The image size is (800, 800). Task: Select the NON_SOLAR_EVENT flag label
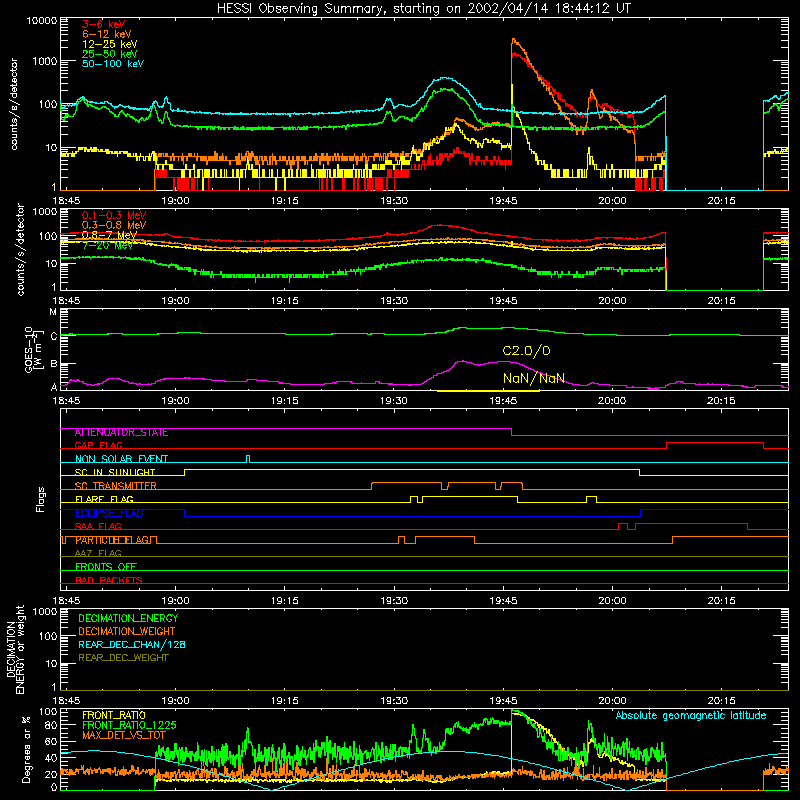pyautogui.click(x=121, y=459)
